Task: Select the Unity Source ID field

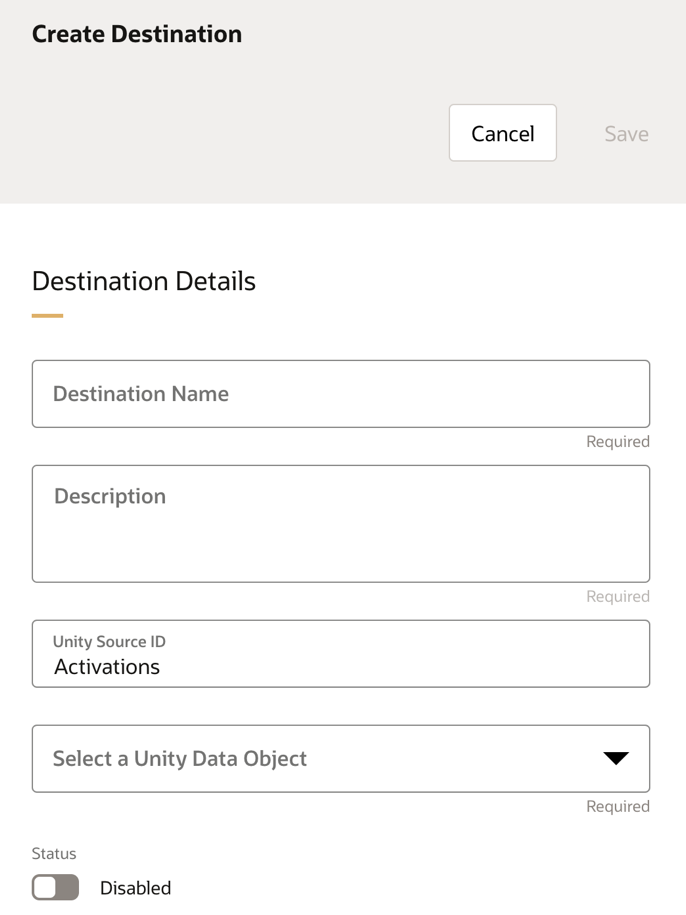Action: 340,654
